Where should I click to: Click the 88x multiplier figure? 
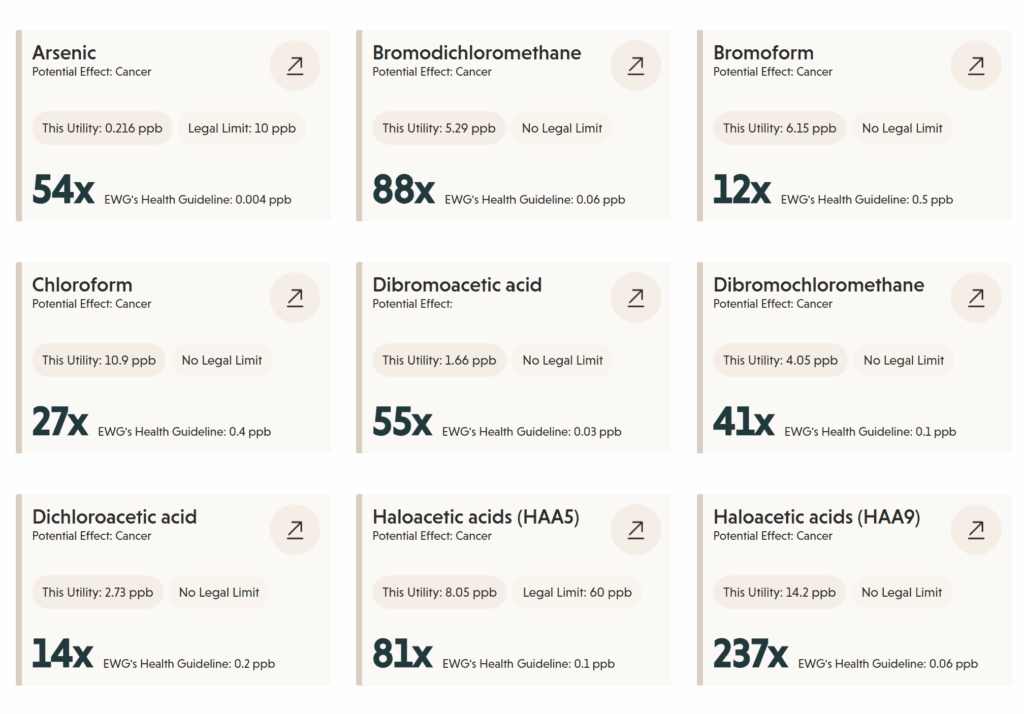pos(404,189)
